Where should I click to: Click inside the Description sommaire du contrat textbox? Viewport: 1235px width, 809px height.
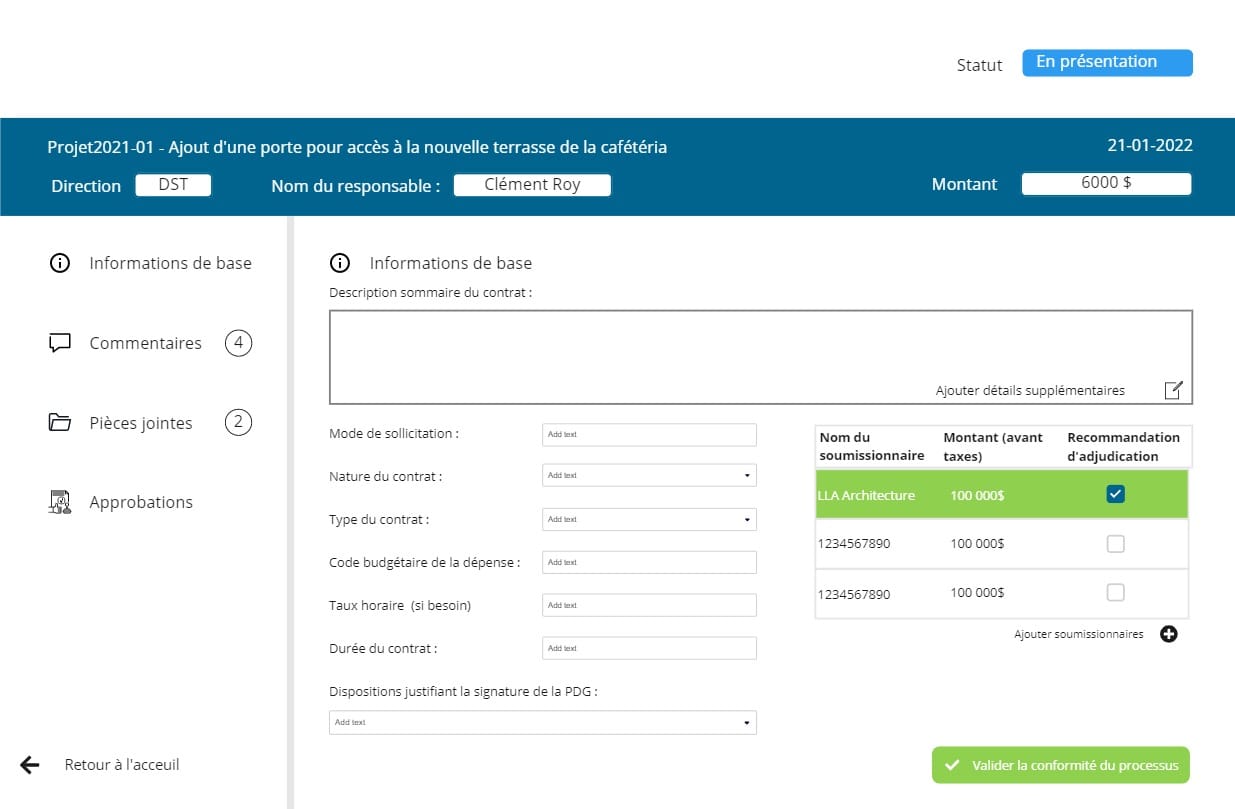(x=761, y=357)
